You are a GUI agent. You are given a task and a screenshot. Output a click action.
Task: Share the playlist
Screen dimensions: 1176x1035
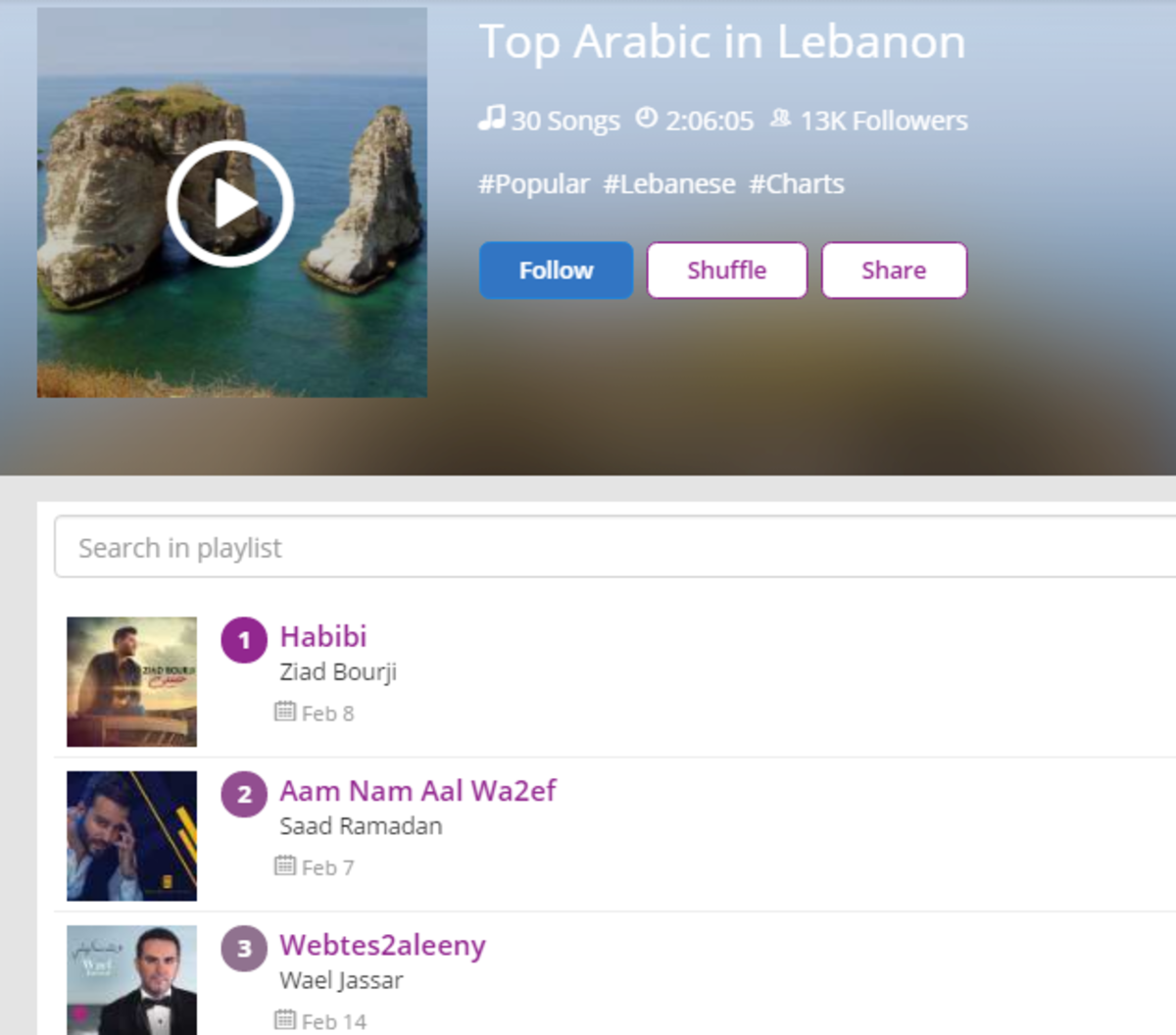point(894,271)
